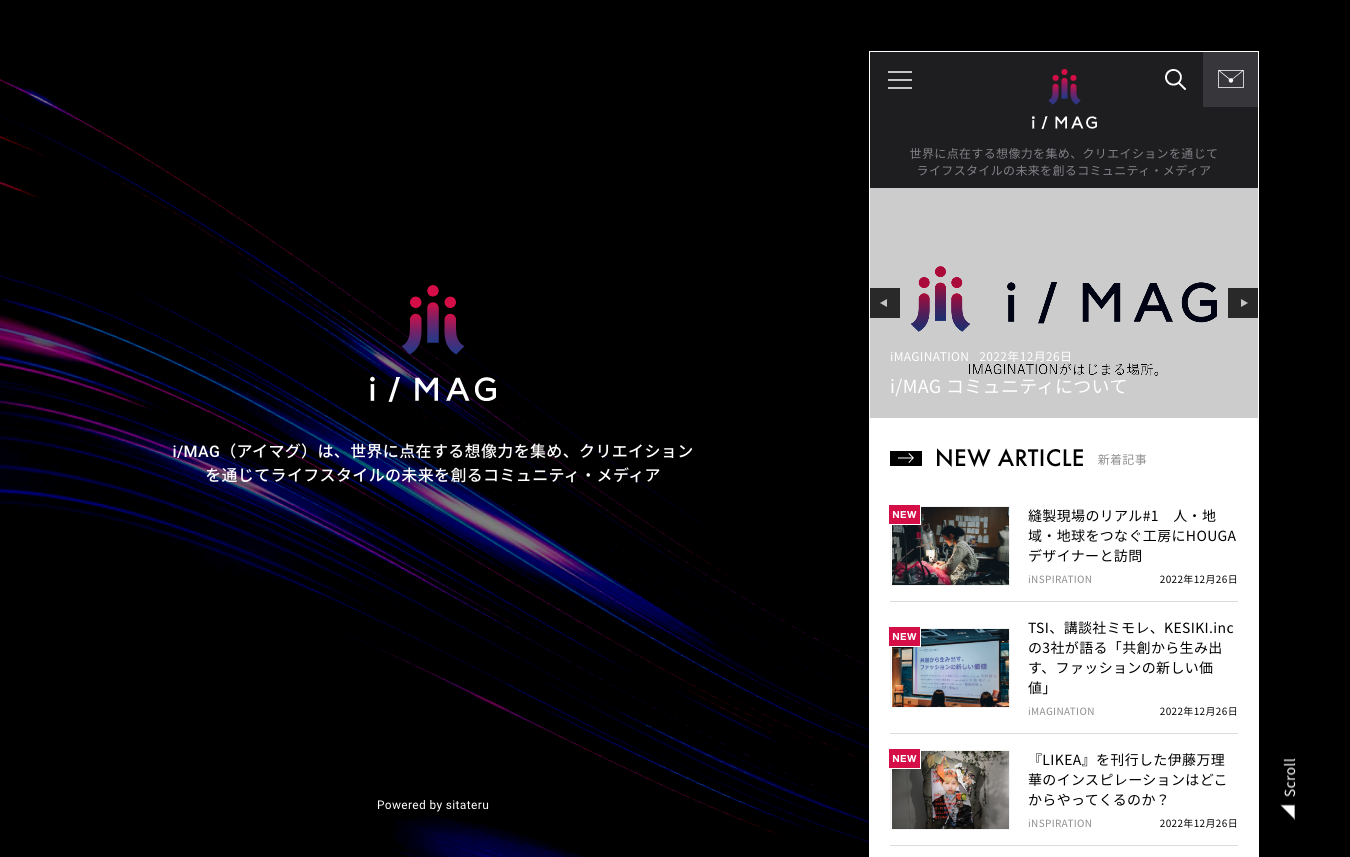Open the site search magnifier
The width and height of the screenshot is (1350, 857).
pos(1175,80)
